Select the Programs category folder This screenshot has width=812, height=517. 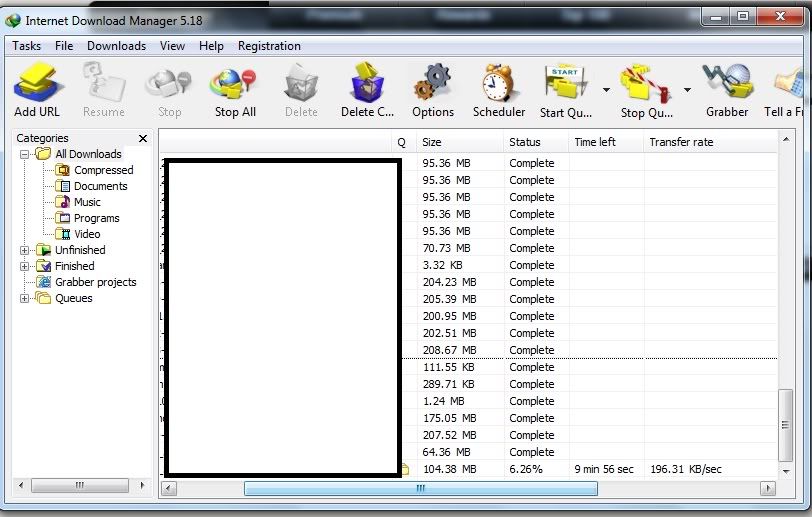[87, 218]
